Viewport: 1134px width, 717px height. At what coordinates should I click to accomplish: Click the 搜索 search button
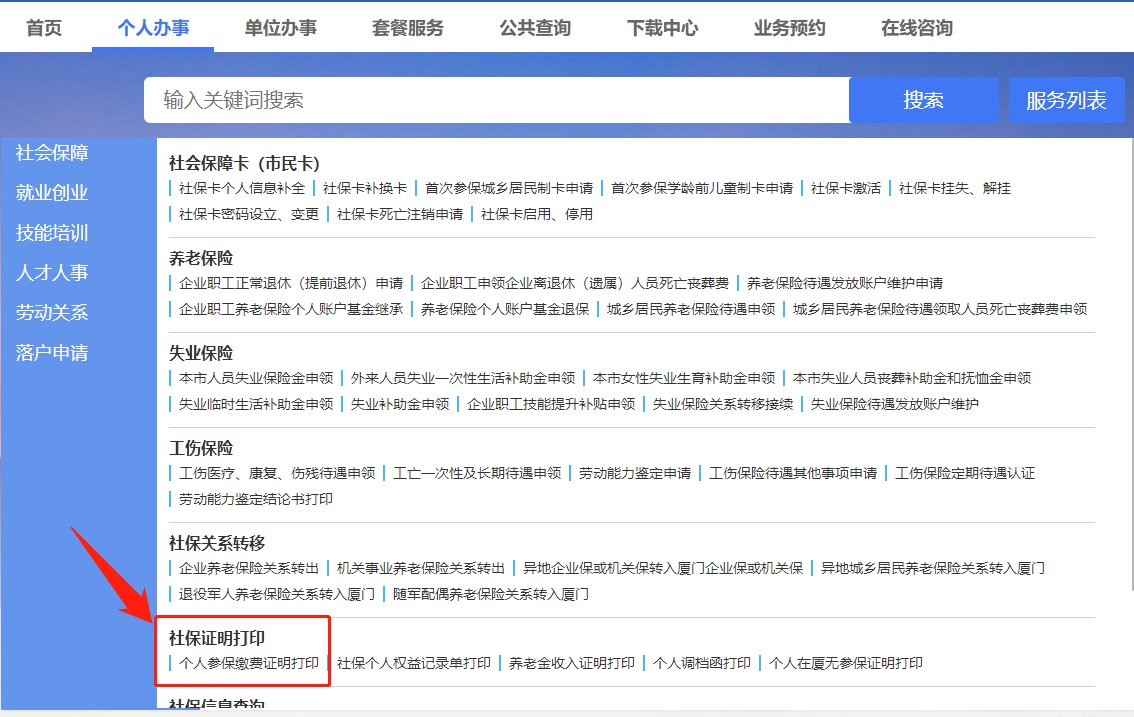tap(923, 100)
